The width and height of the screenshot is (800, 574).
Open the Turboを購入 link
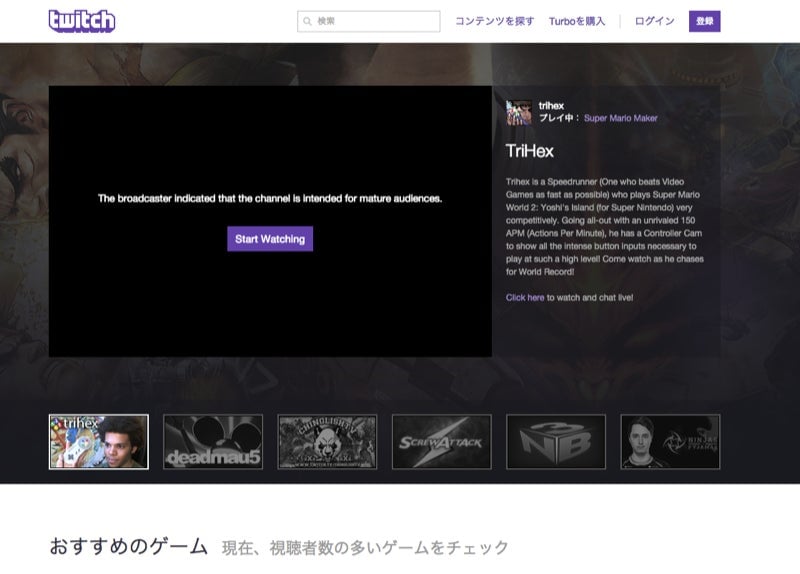coord(577,21)
